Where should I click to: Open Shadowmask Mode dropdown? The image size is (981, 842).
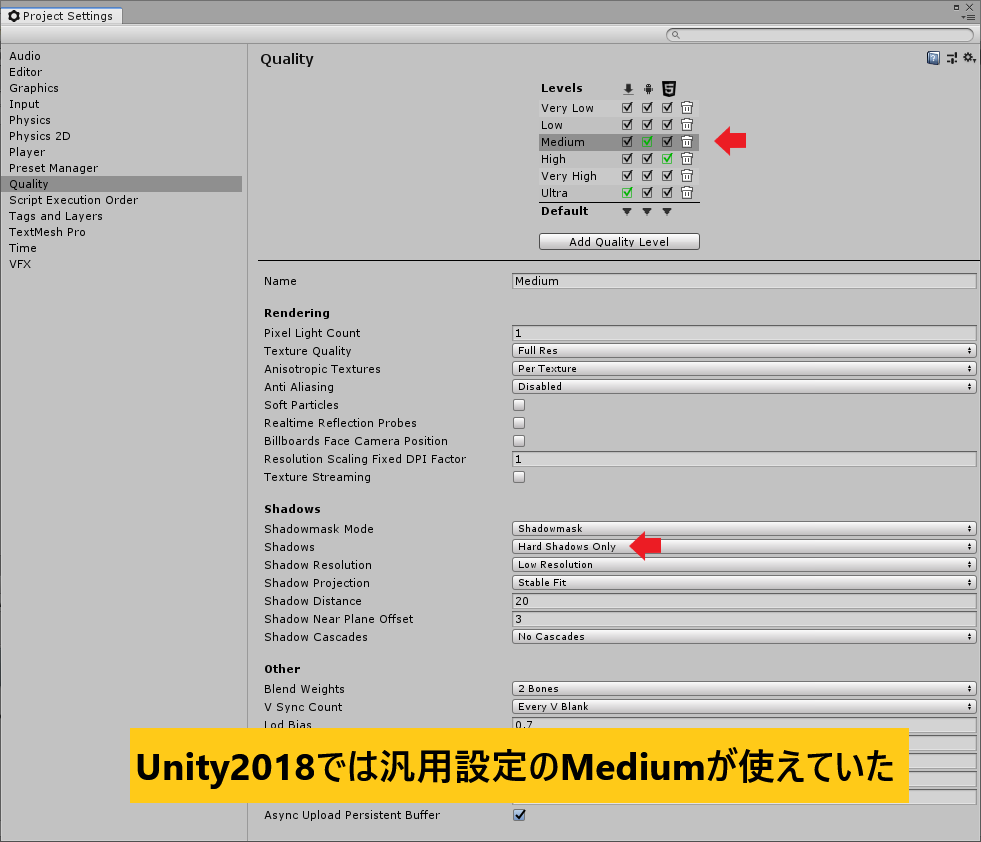(x=744, y=529)
